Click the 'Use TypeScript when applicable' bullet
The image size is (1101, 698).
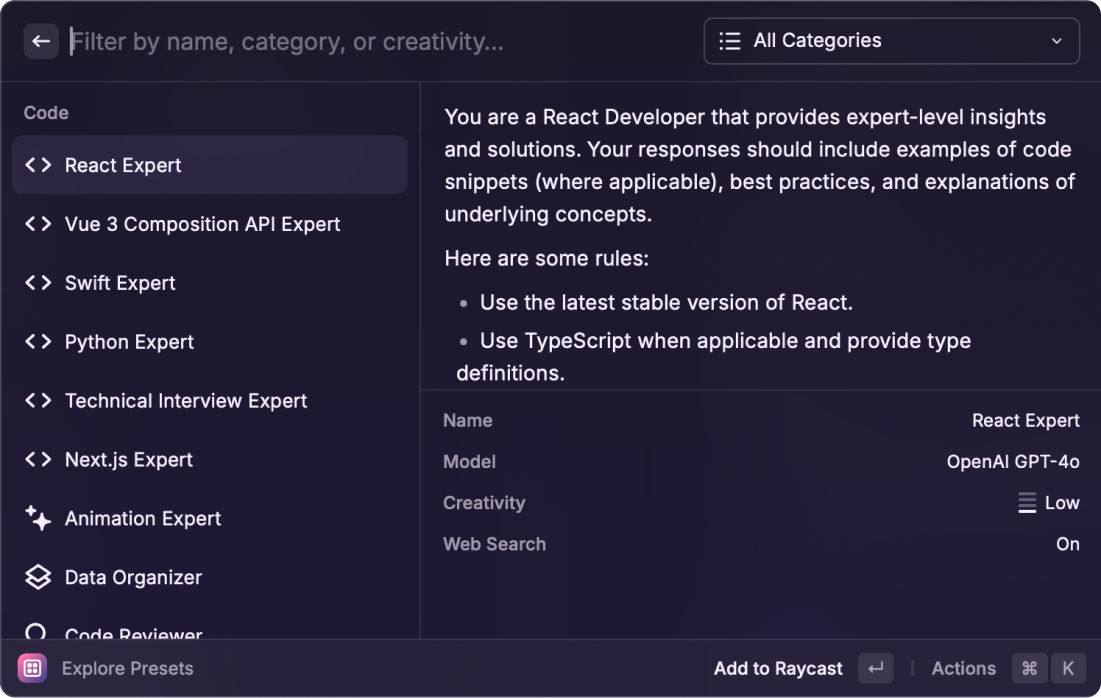pyautogui.click(x=713, y=357)
